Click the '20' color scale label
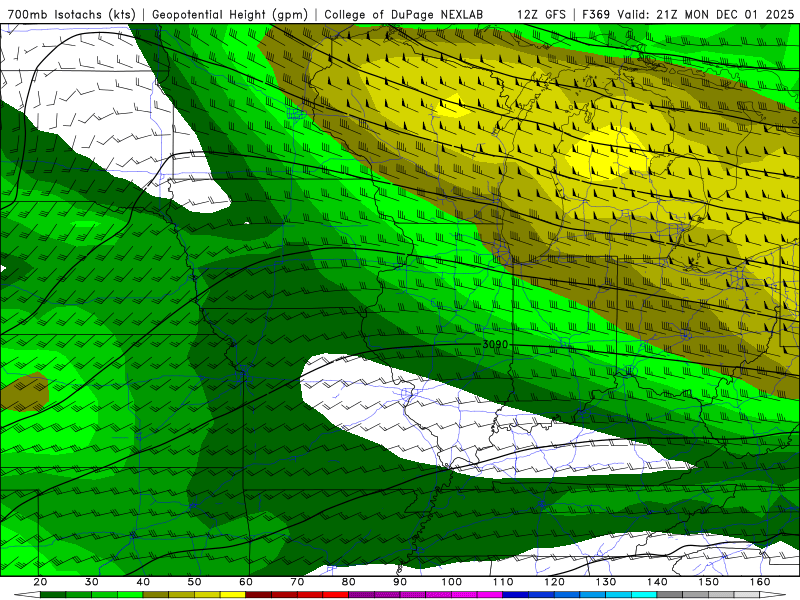 pos(40,582)
